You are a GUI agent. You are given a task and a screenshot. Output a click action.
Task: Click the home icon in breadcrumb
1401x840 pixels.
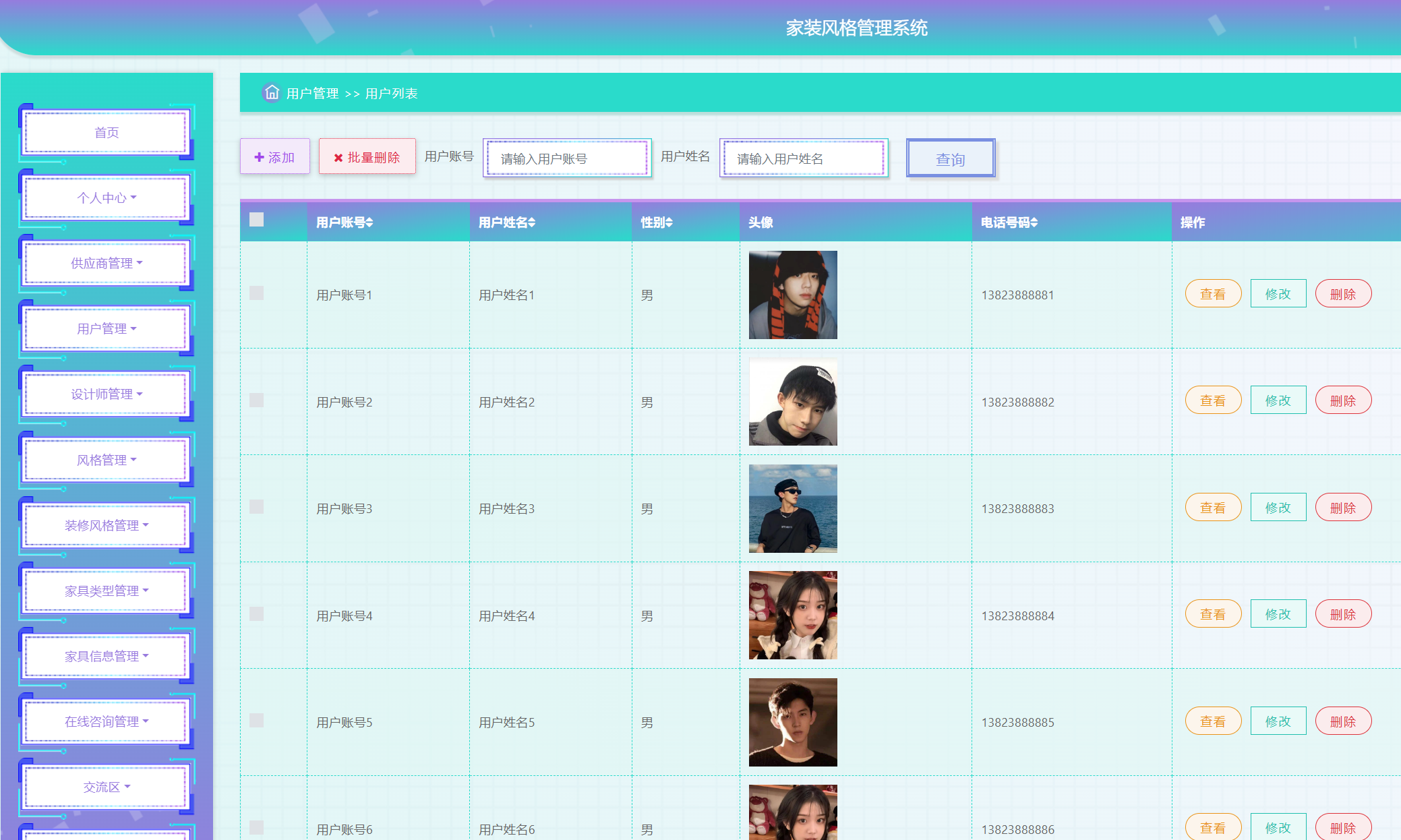[272, 92]
